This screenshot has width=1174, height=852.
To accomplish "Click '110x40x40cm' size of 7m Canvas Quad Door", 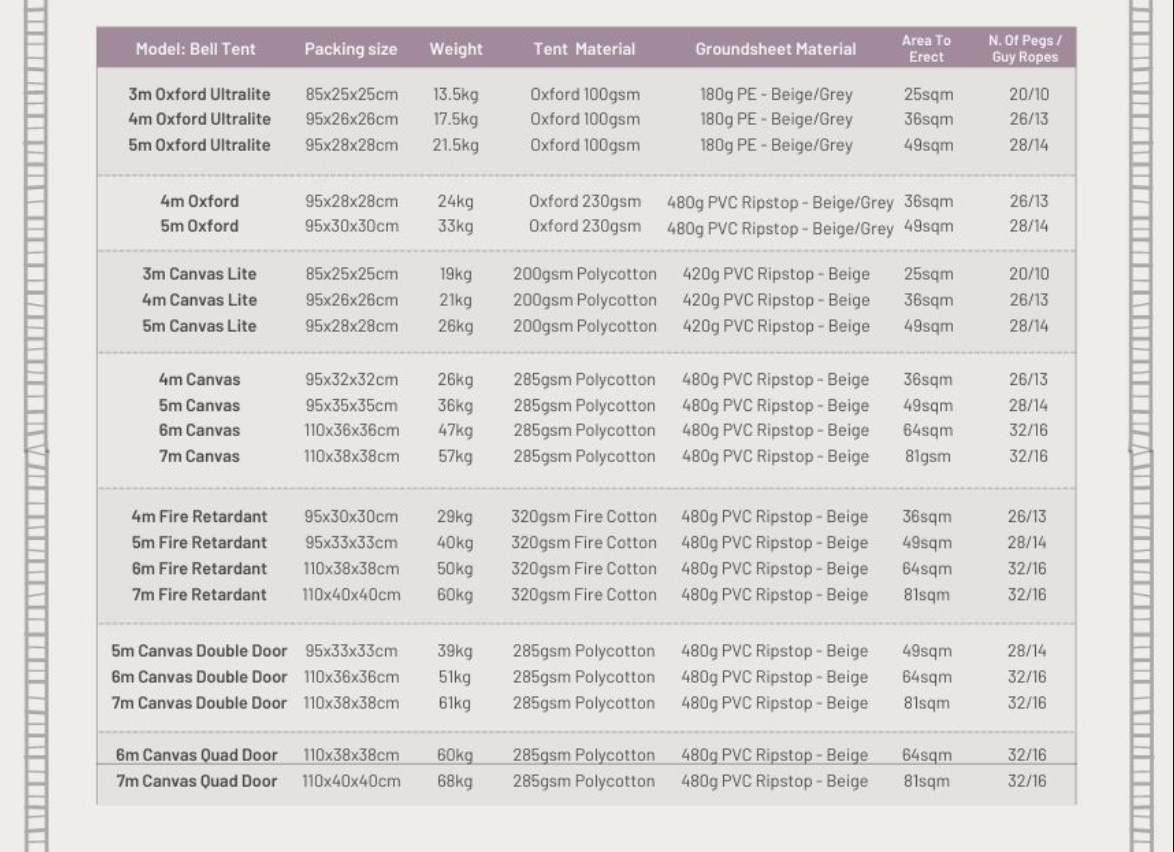I will [351, 782].
